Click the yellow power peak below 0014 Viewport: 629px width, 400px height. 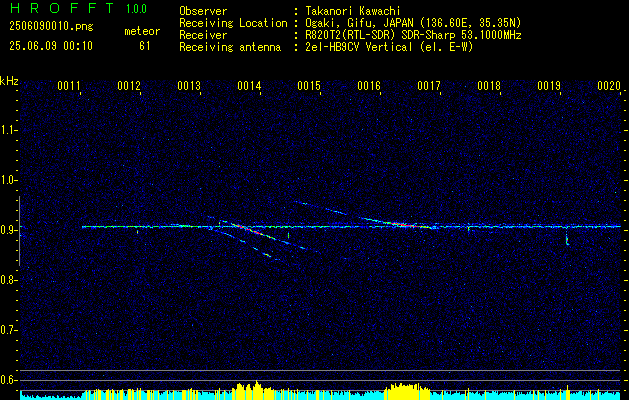(x=256, y=390)
